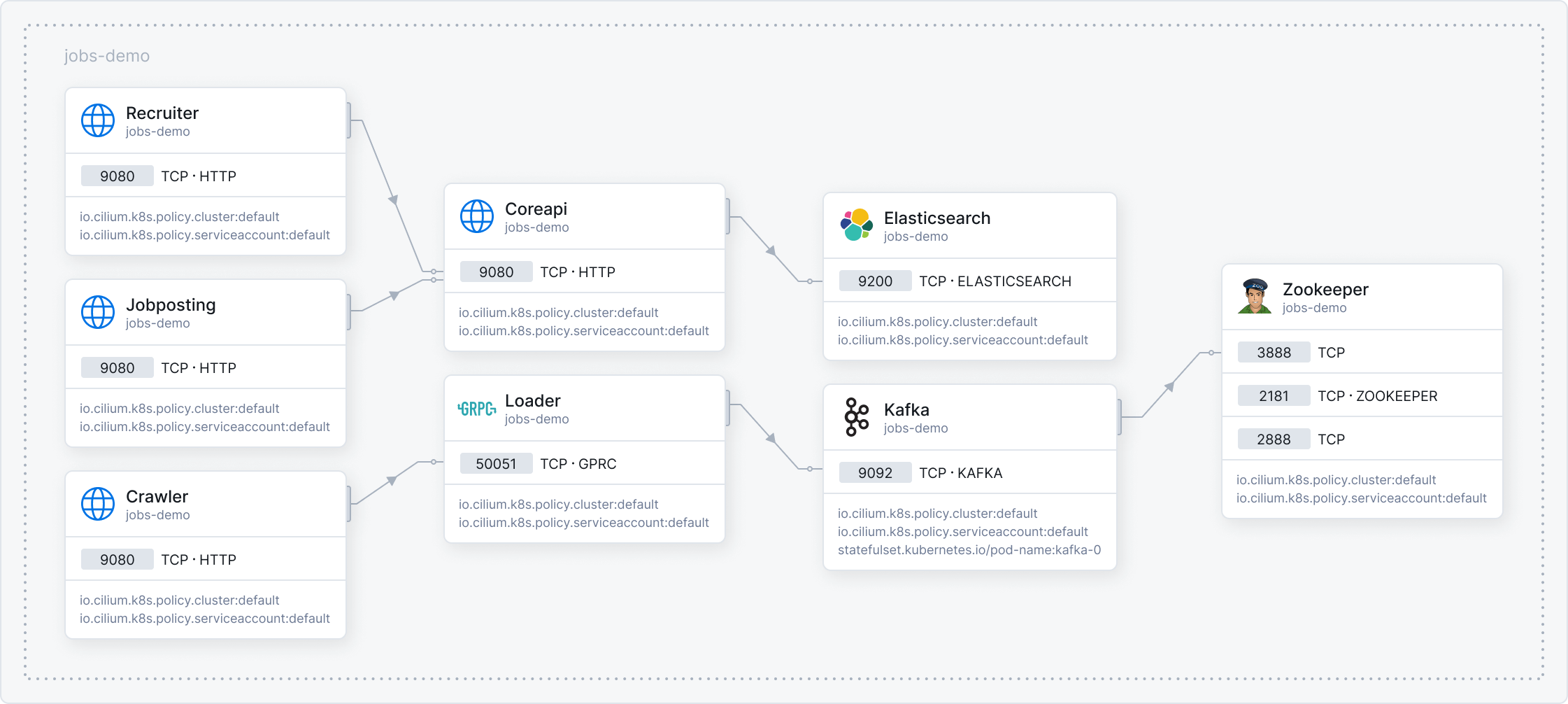The image size is (1568, 704).
Task: Select the Coreapi service title
Action: [x=536, y=209]
